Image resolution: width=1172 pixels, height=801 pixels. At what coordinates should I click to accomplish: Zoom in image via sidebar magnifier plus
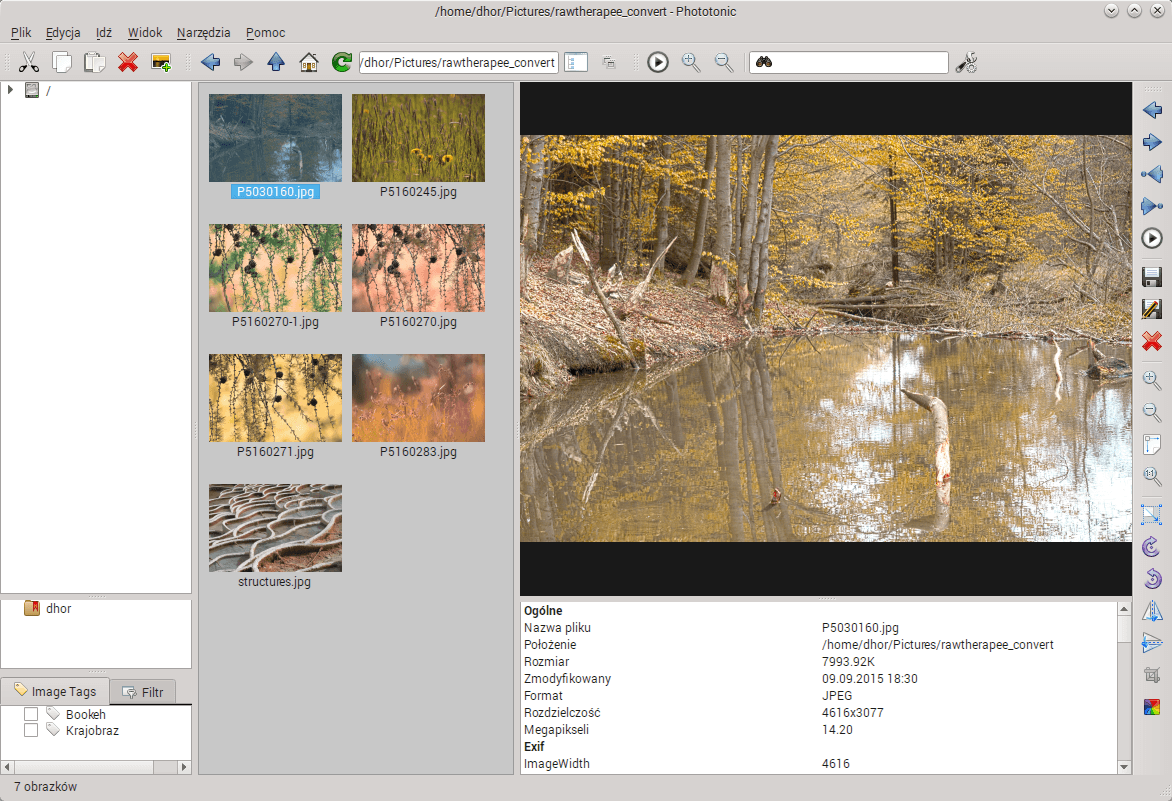(1152, 380)
